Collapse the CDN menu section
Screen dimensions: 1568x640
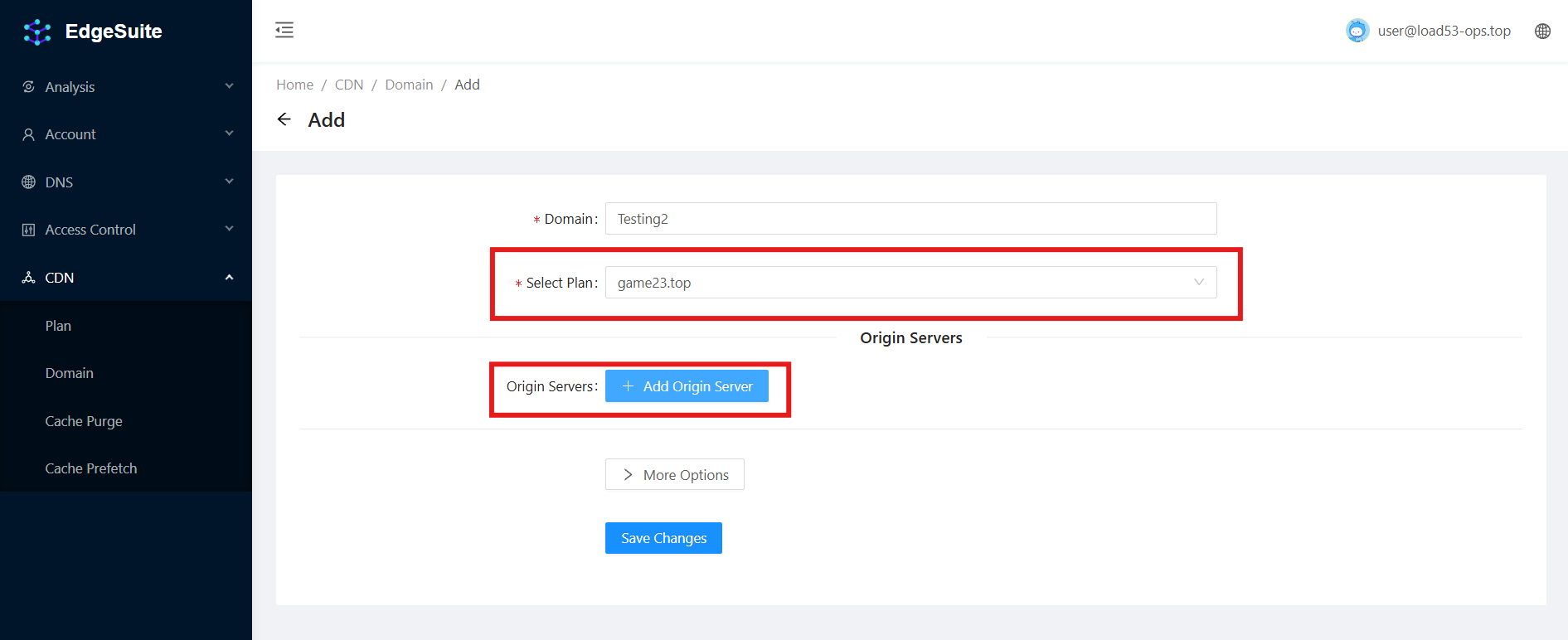pos(229,278)
